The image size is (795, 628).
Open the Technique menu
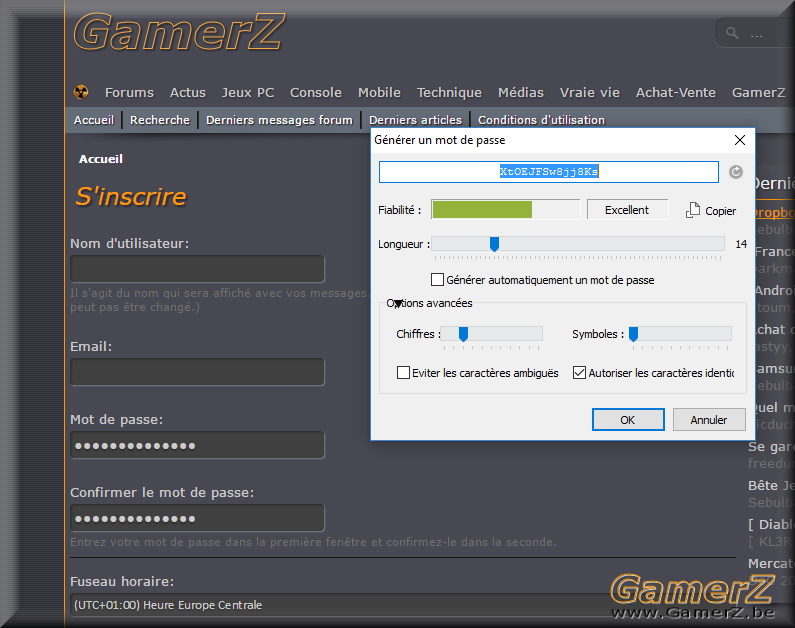[449, 92]
